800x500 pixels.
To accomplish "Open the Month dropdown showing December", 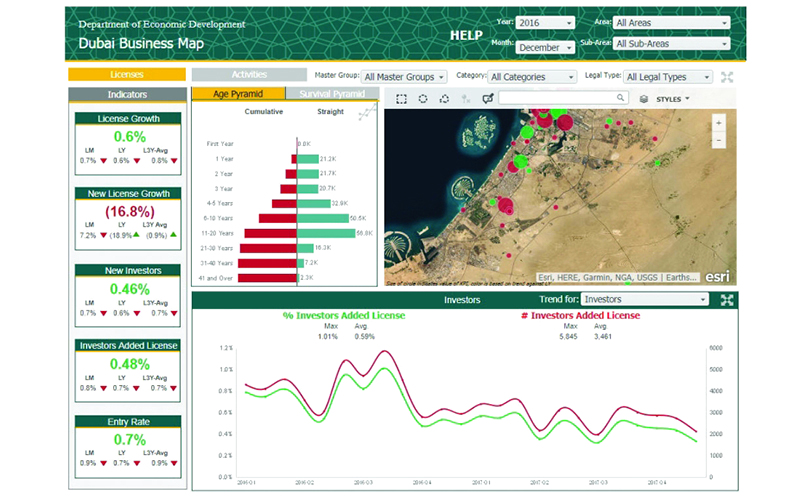I will pos(545,47).
